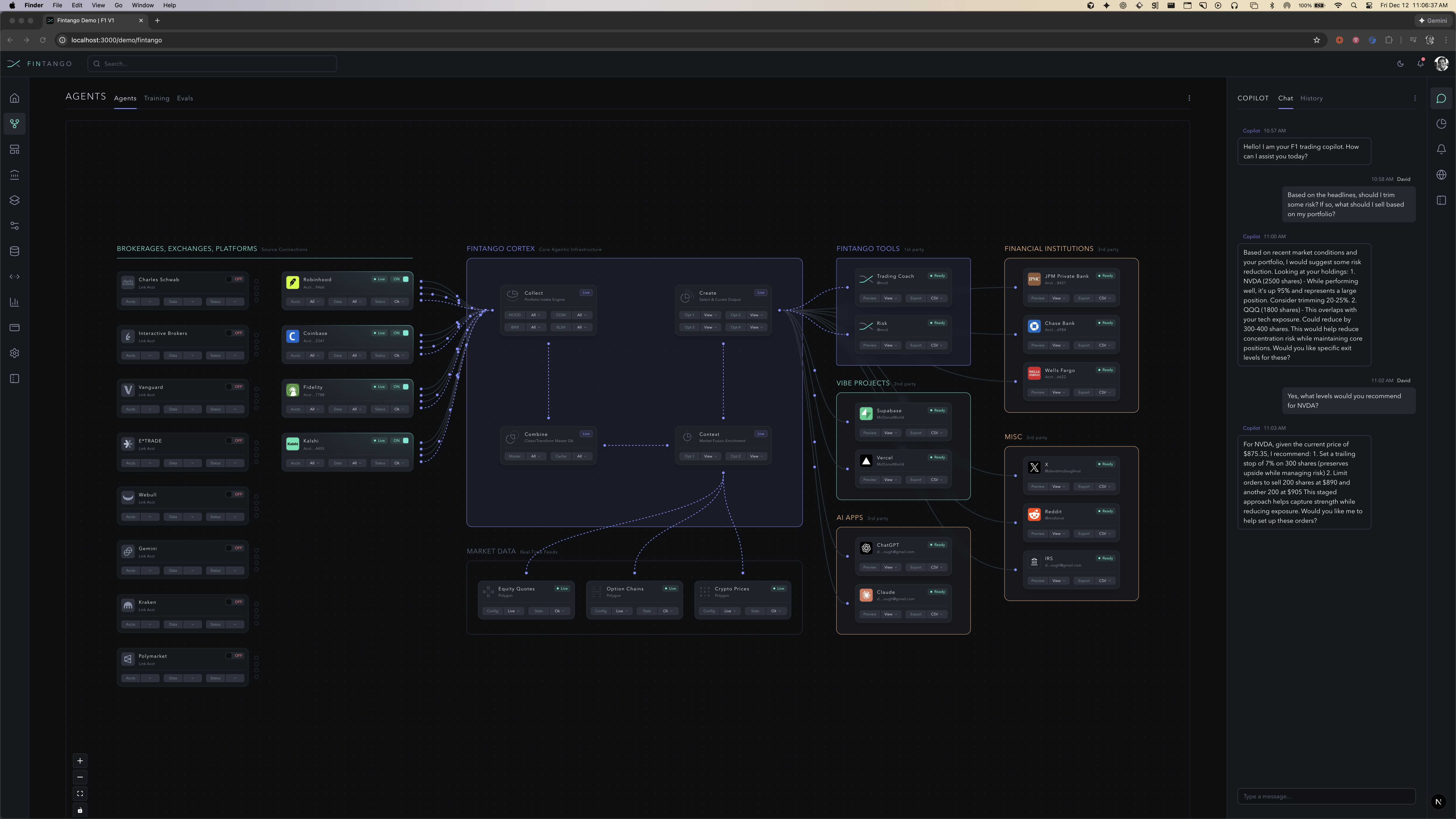Viewport: 1456px width, 819px height.
Task: Open the stacked layers icon in left sidebar
Action: click(15, 200)
